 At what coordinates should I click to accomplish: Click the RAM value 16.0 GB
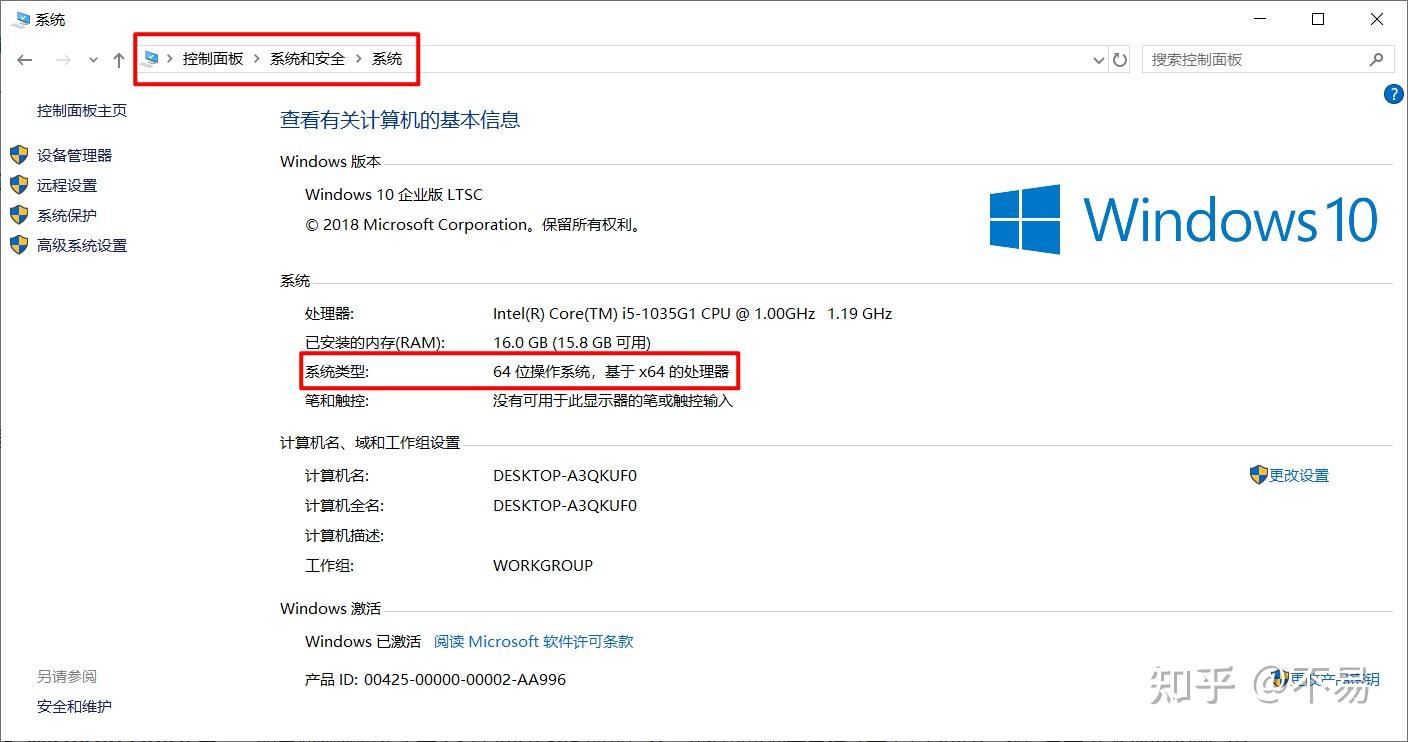click(x=572, y=343)
